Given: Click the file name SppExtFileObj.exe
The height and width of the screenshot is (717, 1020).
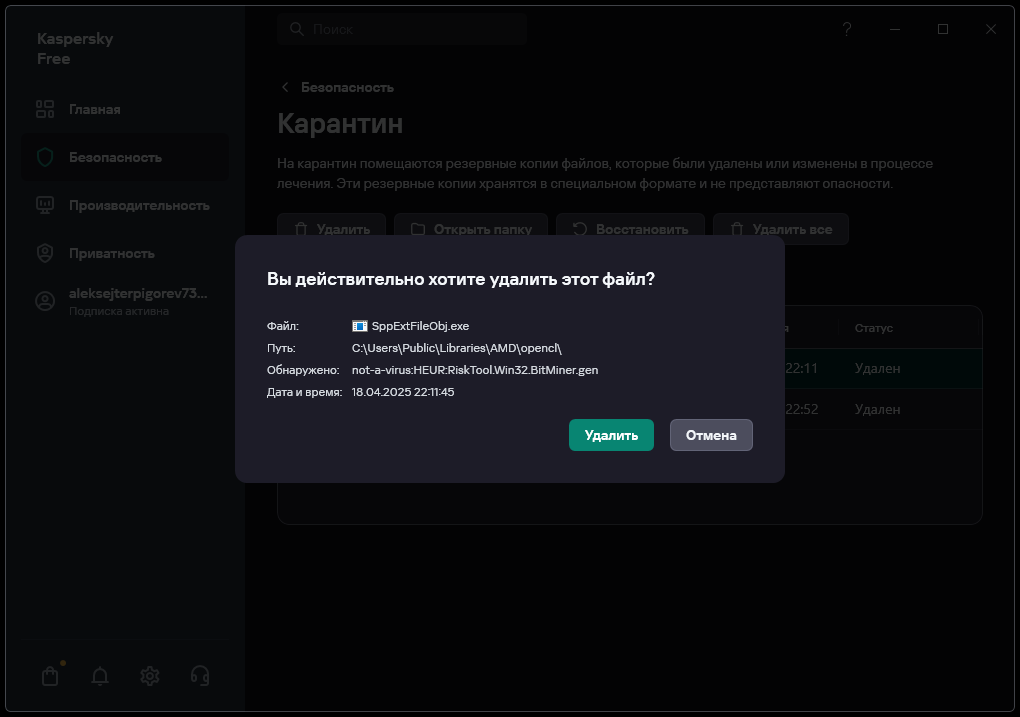Looking at the screenshot, I should click(x=420, y=326).
